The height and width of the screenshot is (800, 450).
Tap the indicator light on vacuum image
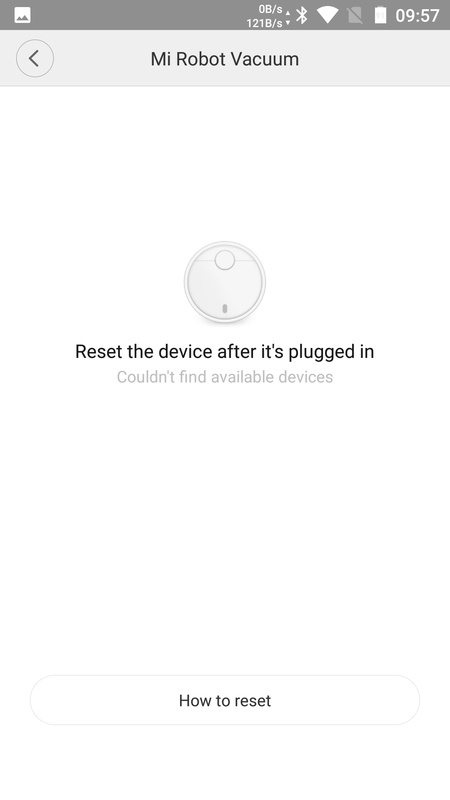tap(224, 309)
